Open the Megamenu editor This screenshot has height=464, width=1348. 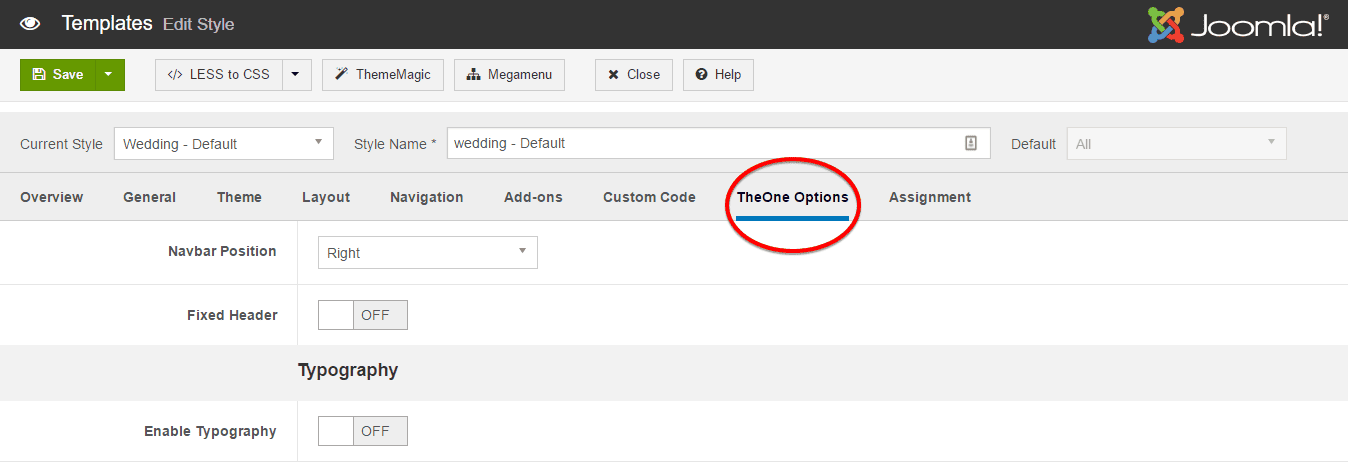pyautogui.click(x=509, y=75)
